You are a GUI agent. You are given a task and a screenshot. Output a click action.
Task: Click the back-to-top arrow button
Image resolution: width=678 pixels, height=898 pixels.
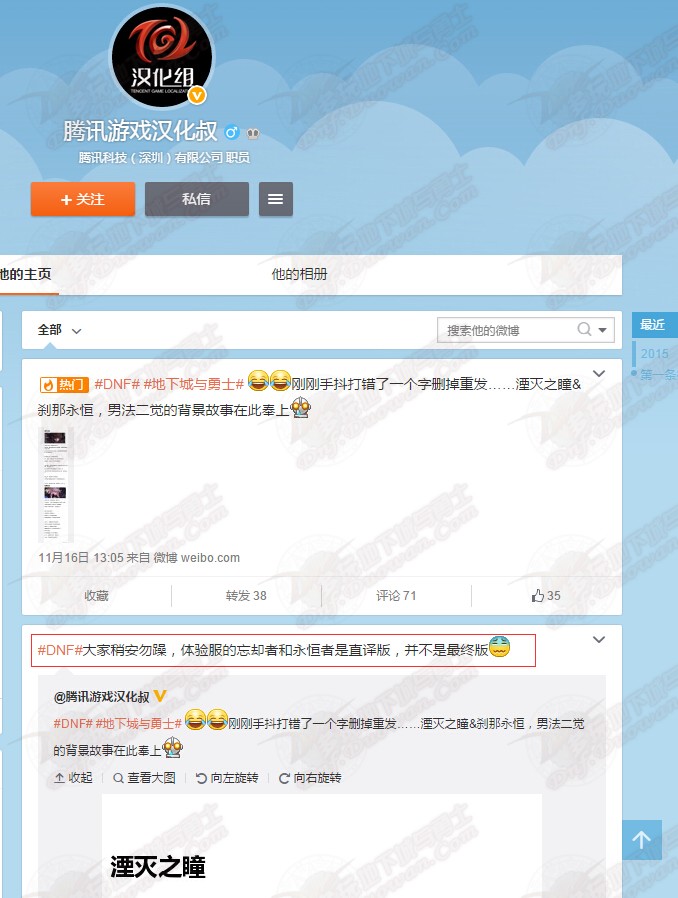pyautogui.click(x=642, y=840)
